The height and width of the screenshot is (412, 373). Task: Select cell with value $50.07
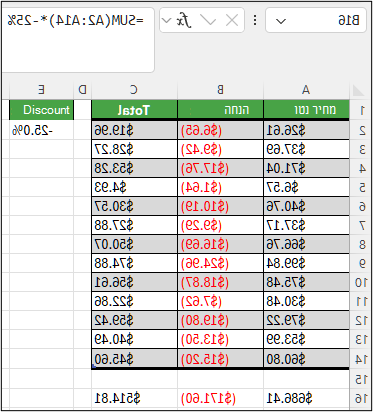(x=134, y=244)
